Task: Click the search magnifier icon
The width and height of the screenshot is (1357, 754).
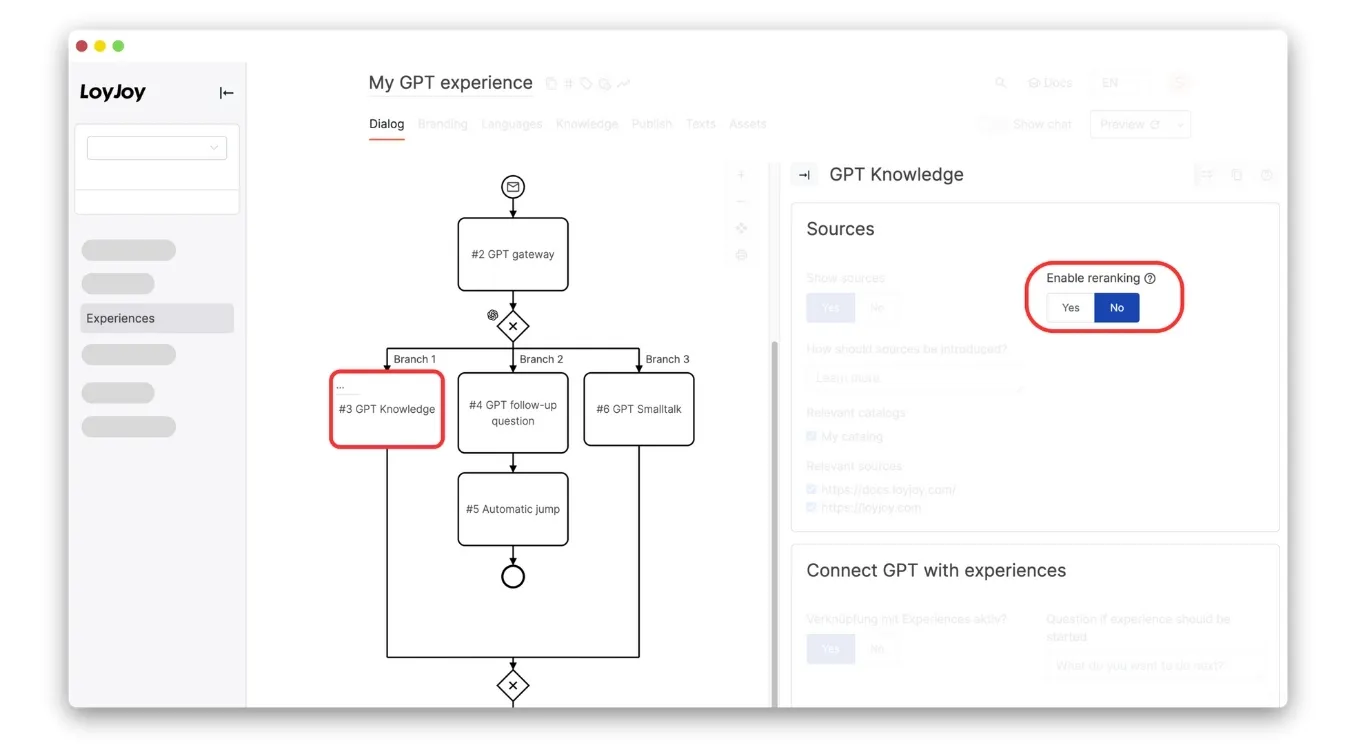Action: click(1000, 83)
